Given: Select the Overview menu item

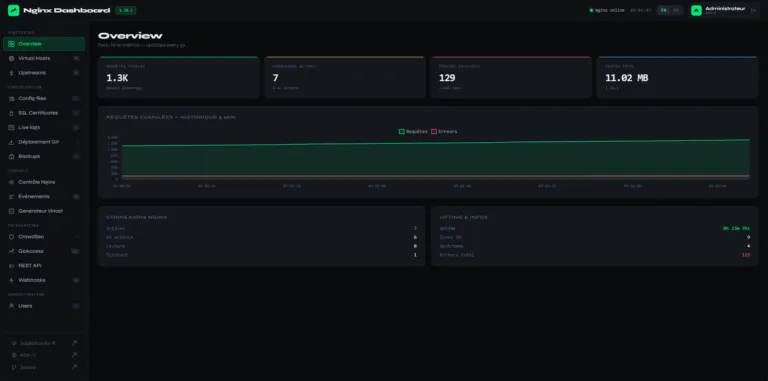Looking at the screenshot, I should point(44,44).
